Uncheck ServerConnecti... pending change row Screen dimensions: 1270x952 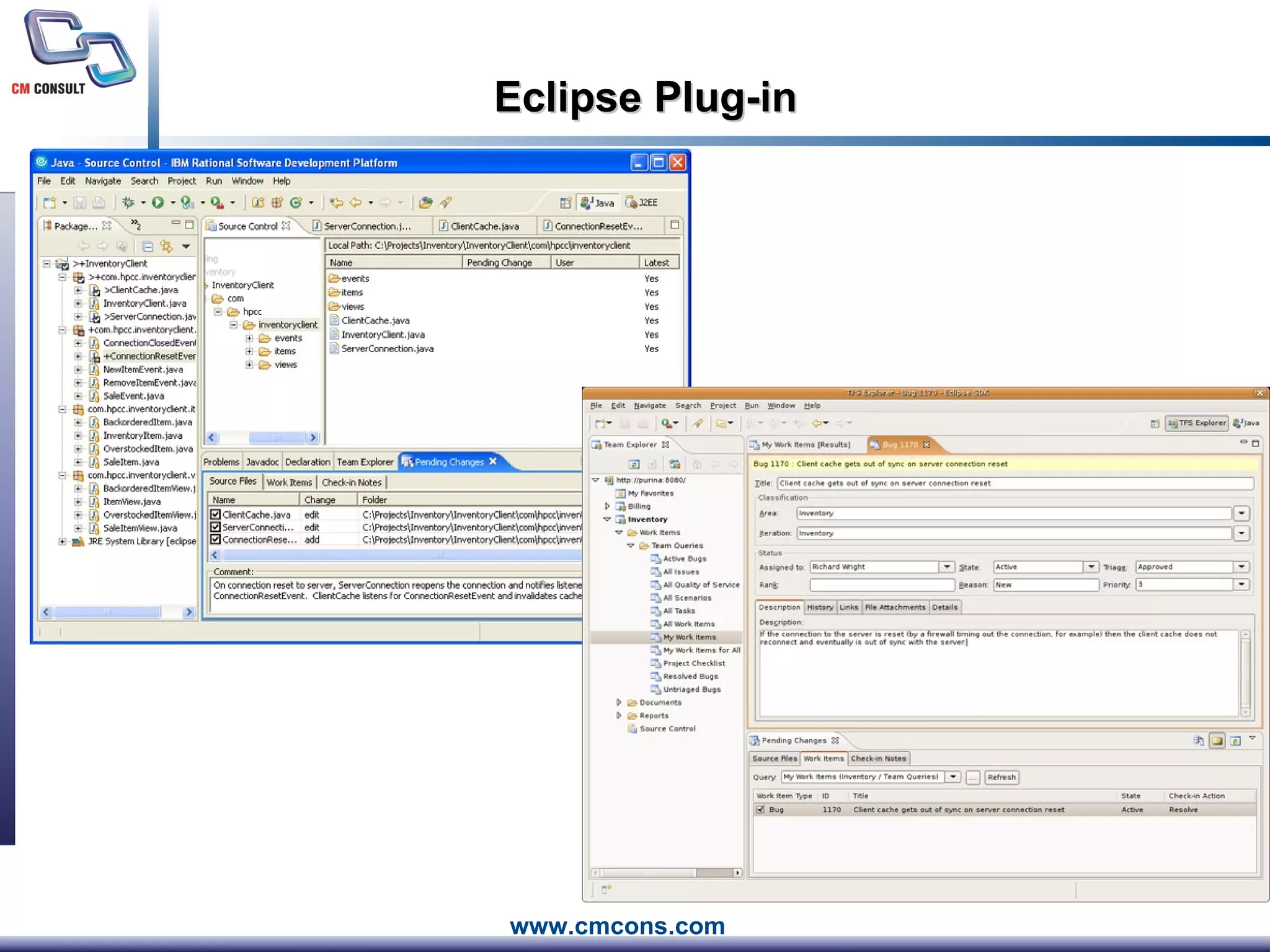(x=215, y=527)
